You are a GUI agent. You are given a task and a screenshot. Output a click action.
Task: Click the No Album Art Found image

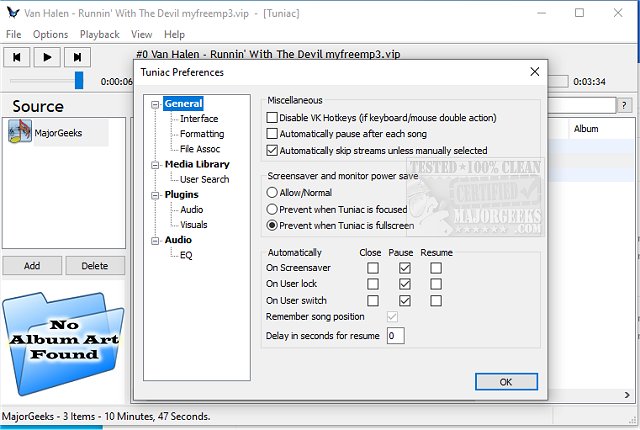[64, 343]
